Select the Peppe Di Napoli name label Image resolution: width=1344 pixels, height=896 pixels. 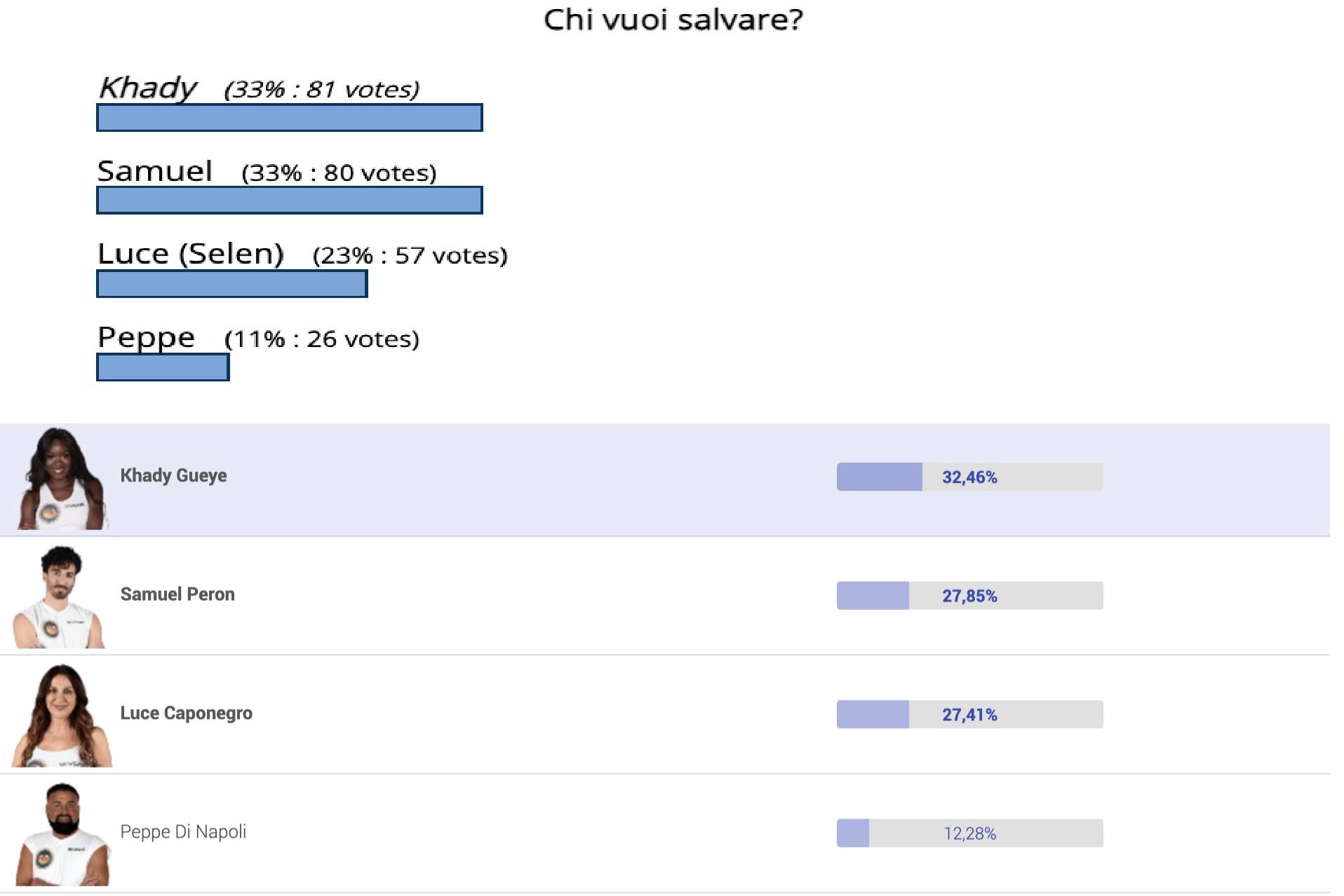183,832
